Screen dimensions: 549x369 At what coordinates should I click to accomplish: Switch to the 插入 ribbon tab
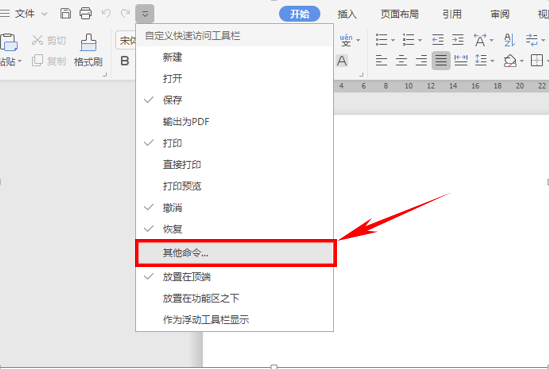pos(347,14)
